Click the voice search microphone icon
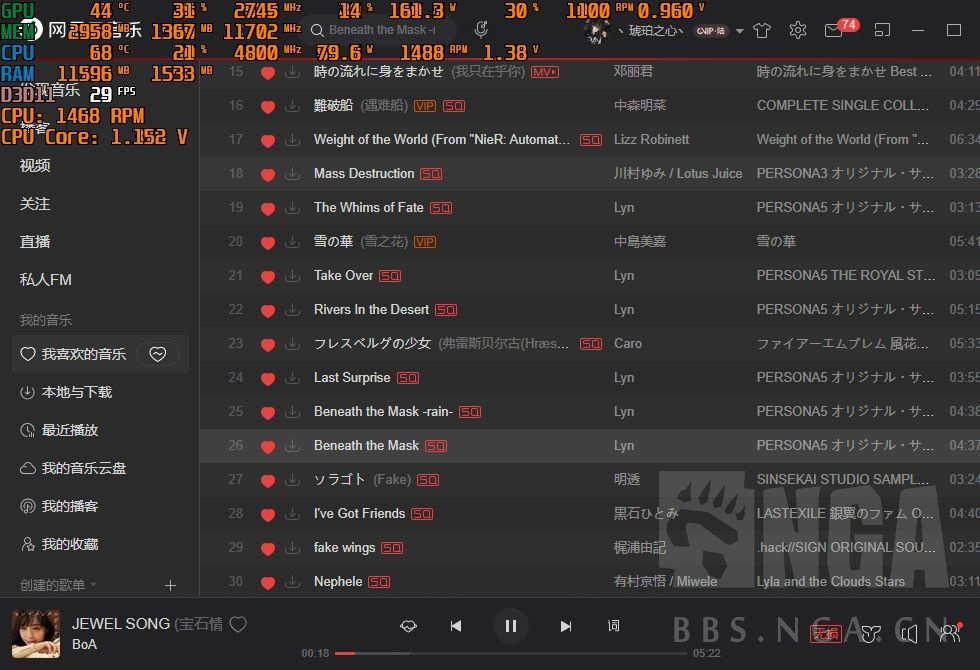The width and height of the screenshot is (980, 670). [481, 30]
